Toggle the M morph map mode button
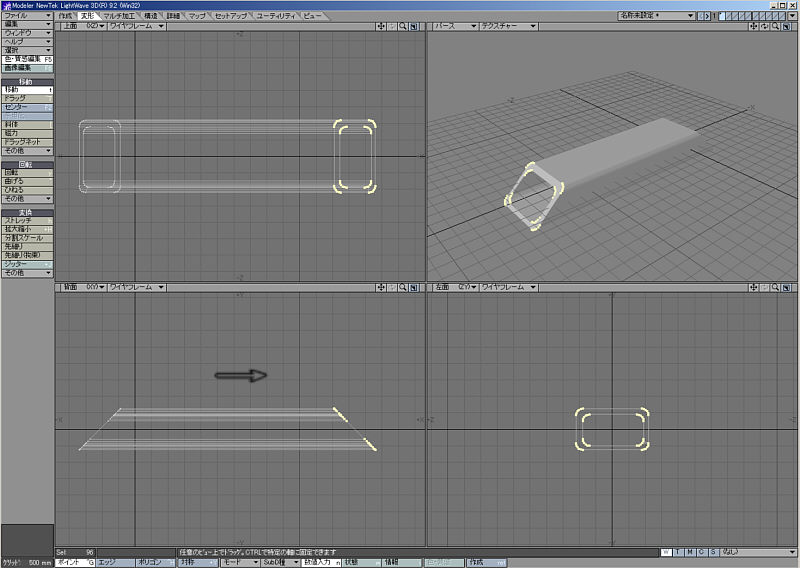This screenshot has height=568, width=800. 689,552
